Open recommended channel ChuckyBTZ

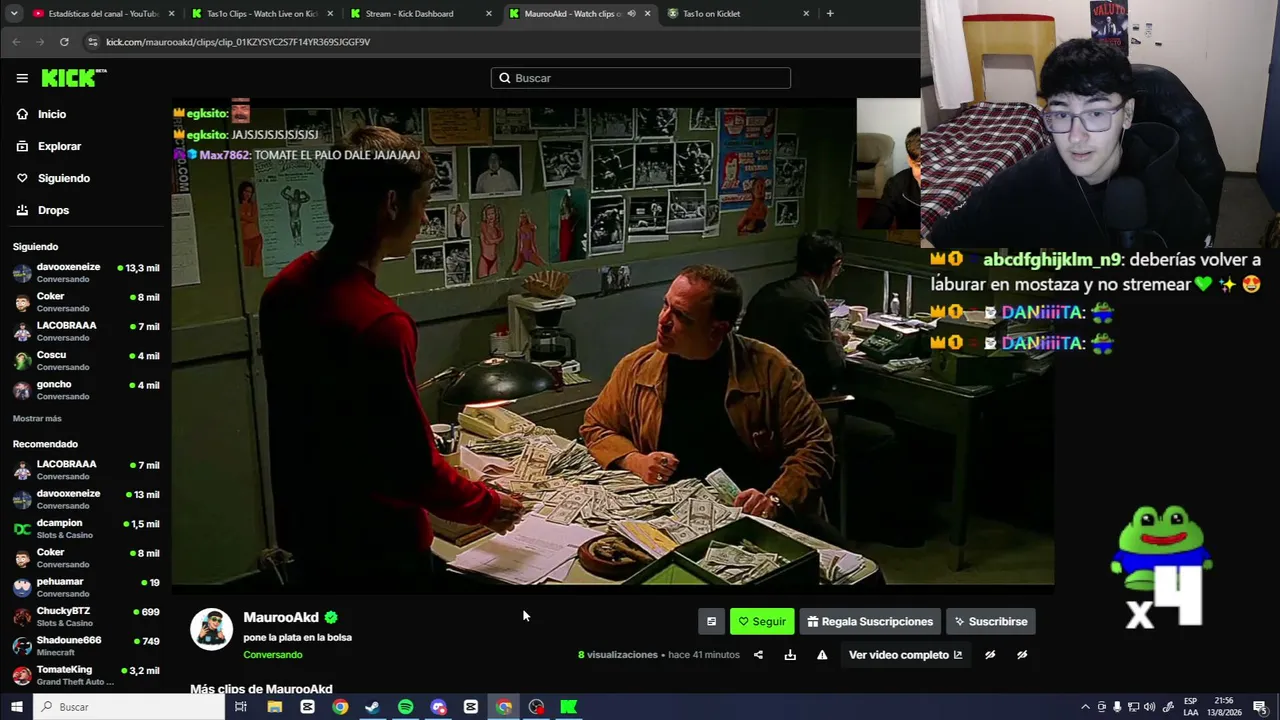(x=86, y=616)
